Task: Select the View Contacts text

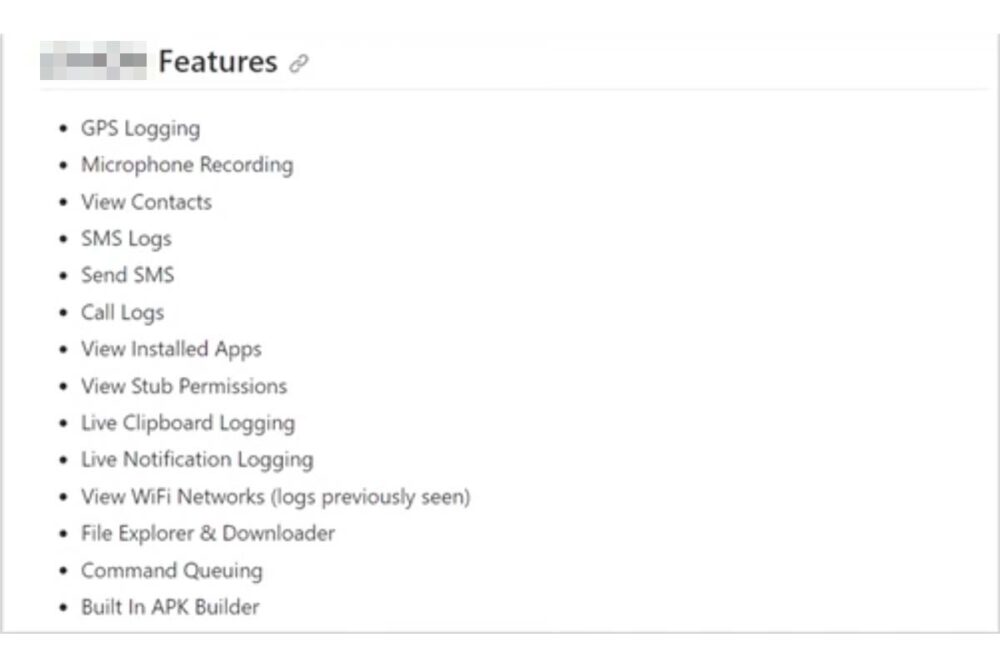Action: point(146,202)
